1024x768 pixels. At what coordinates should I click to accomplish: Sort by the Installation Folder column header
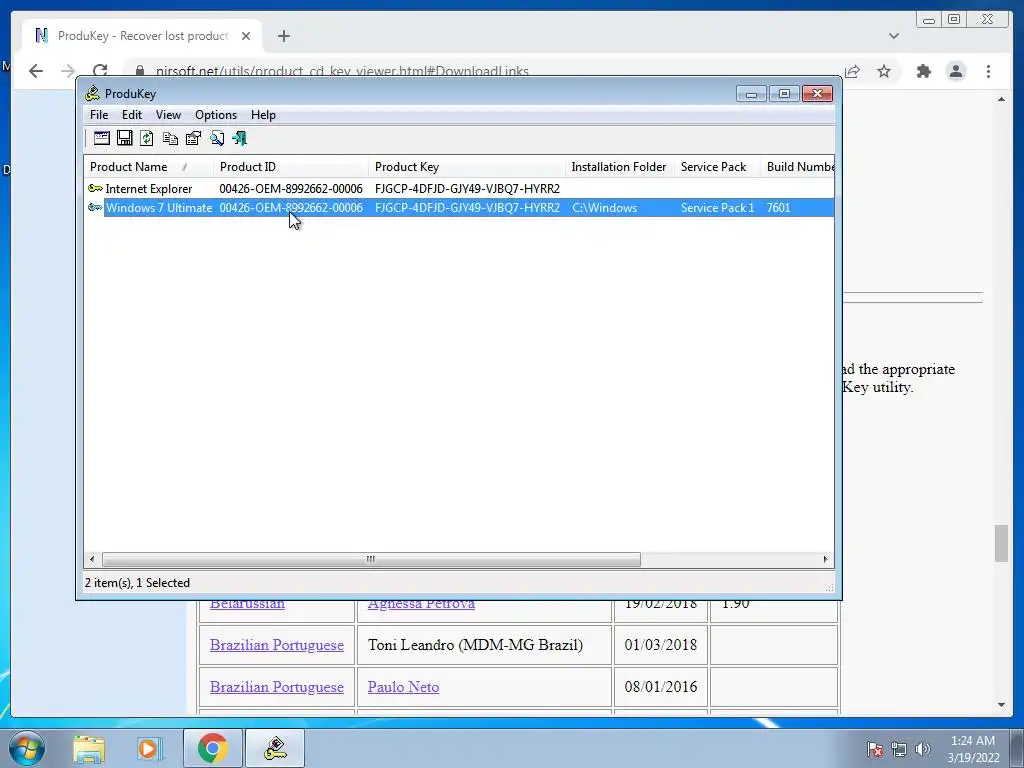click(620, 167)
